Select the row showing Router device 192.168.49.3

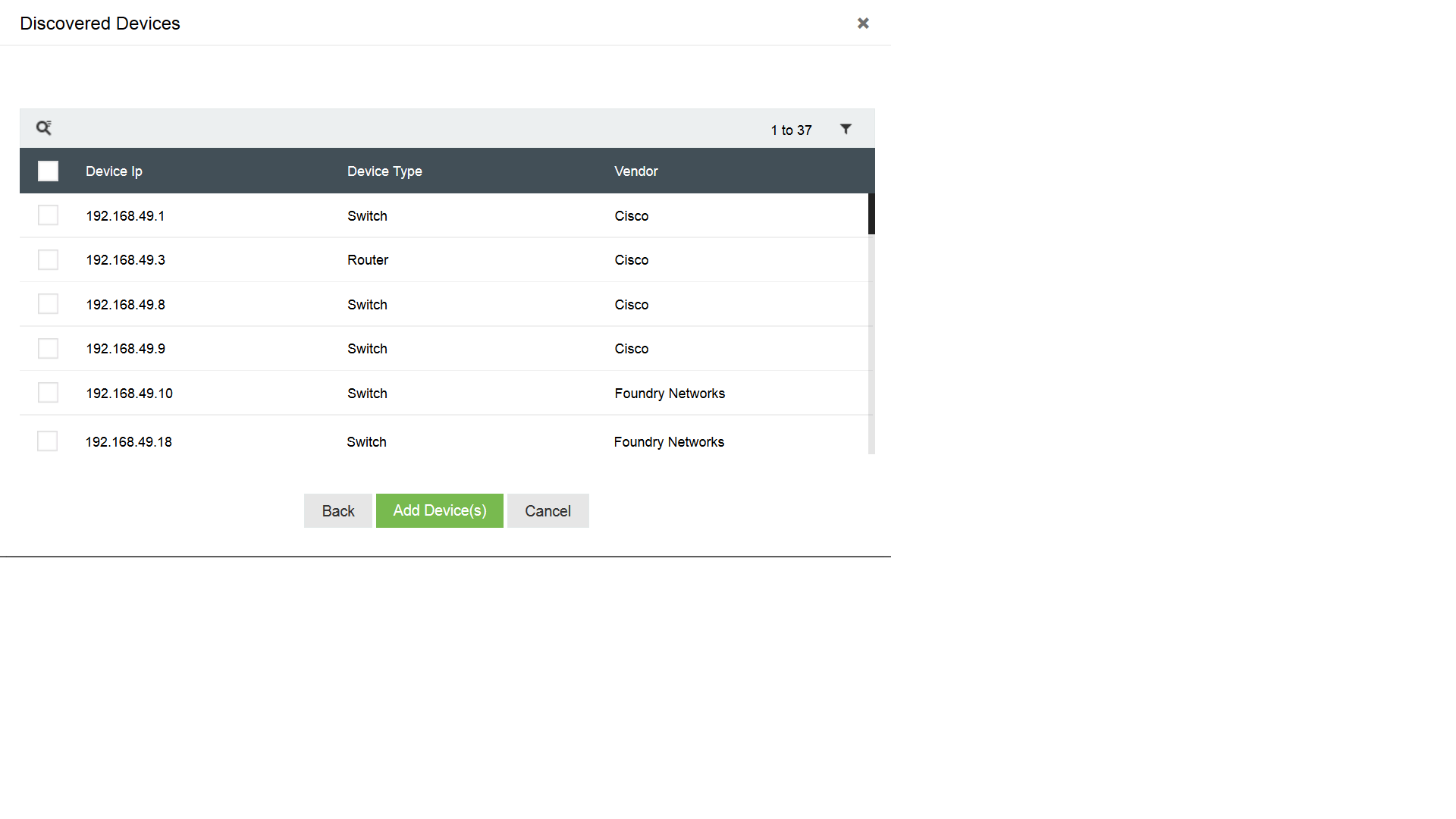[368, 259]
